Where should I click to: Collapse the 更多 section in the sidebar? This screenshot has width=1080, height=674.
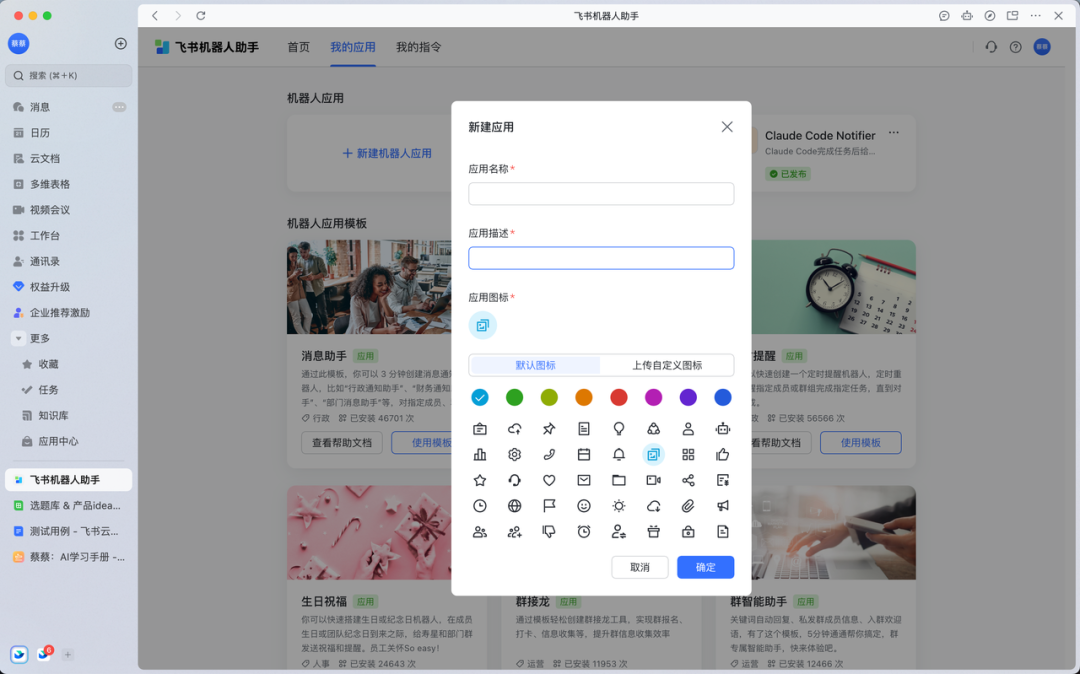tap(19, 338)
